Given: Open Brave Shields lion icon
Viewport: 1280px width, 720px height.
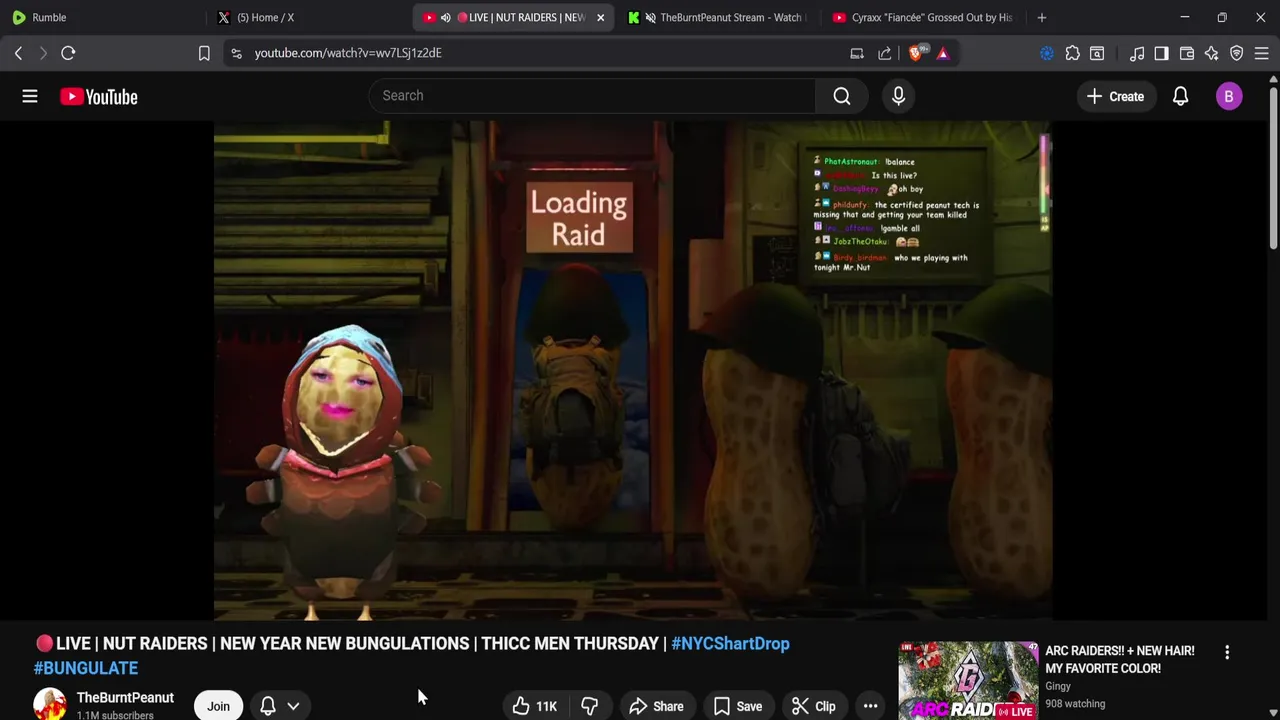Looking at the screenshot, I should (x=916, y=53).
